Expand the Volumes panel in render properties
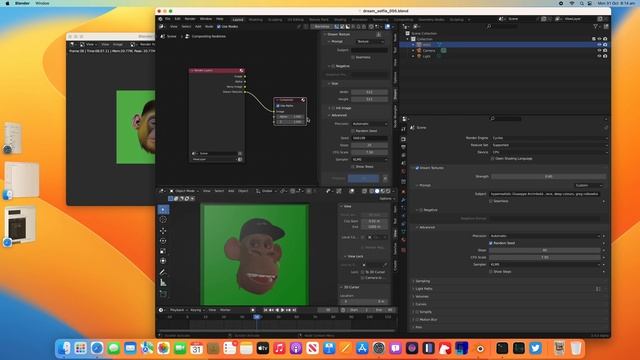The image size is (640, 360). click(422, 296)
